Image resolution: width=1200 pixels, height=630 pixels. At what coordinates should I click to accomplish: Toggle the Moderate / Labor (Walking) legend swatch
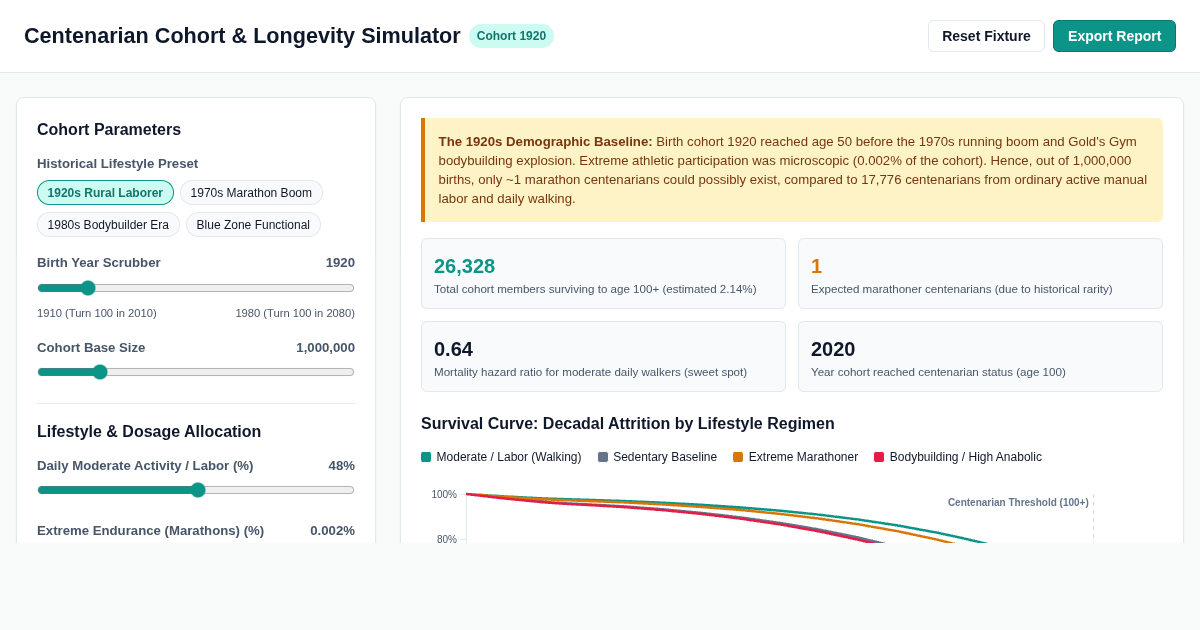coord(426,457)
